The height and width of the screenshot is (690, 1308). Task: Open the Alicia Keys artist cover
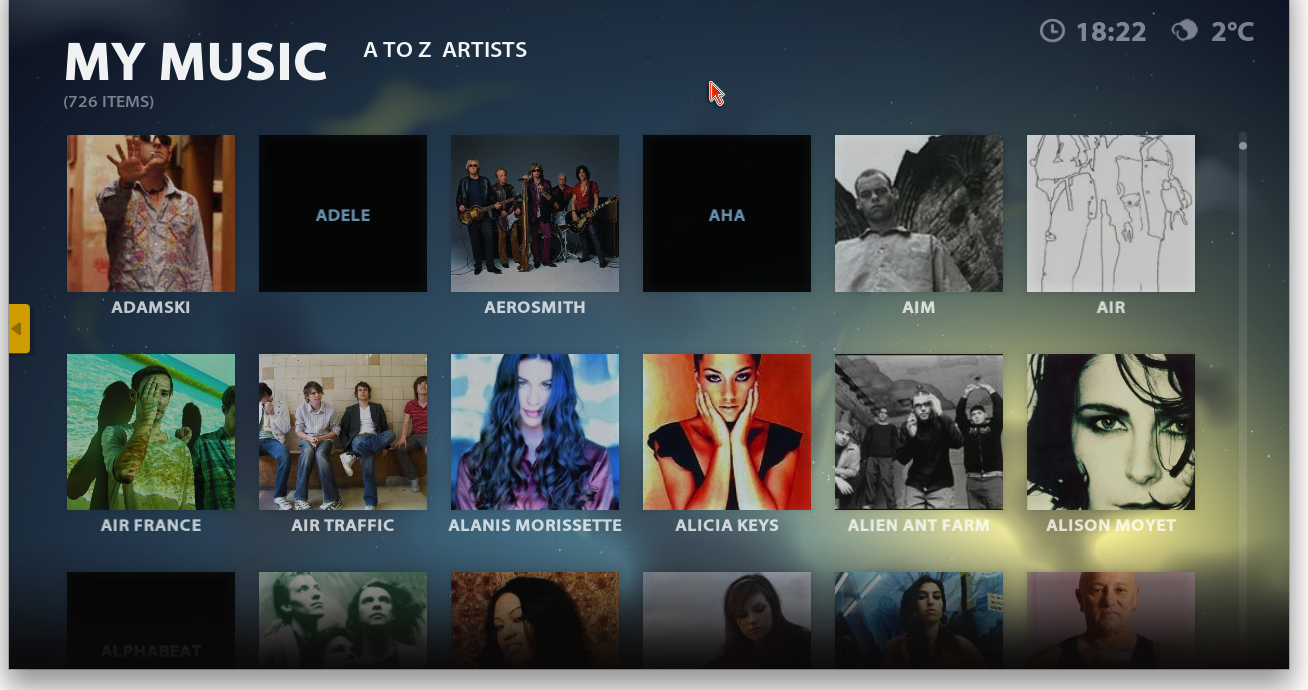tap(727, 432)
